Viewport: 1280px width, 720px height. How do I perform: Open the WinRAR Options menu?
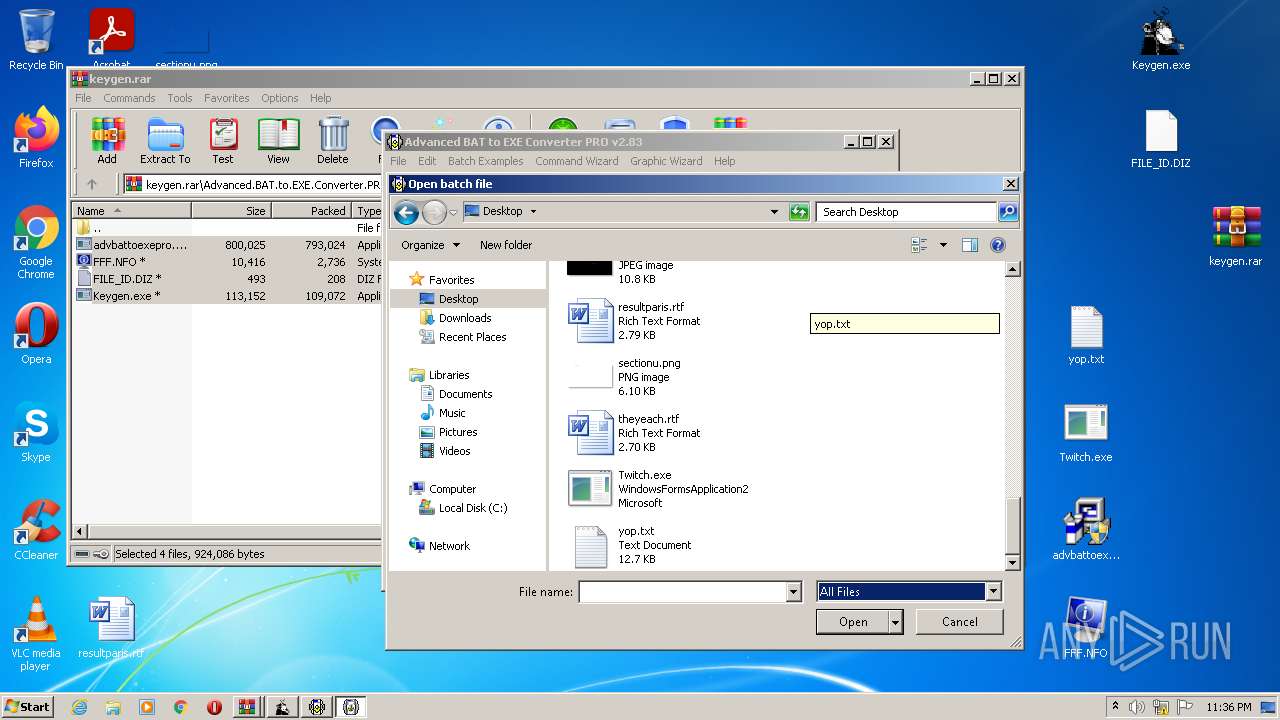pos(280,98)
